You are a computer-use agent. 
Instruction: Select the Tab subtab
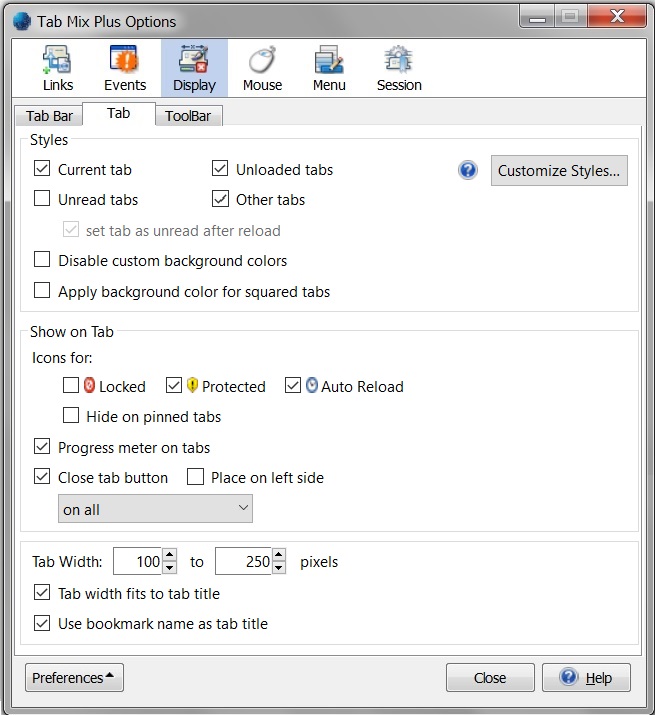(119, 114)
